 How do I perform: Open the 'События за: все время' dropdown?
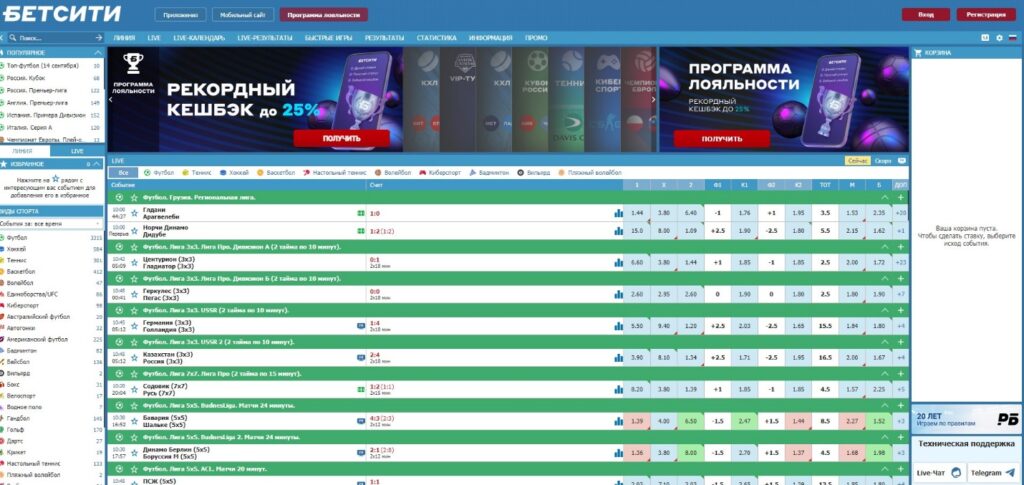52,223
